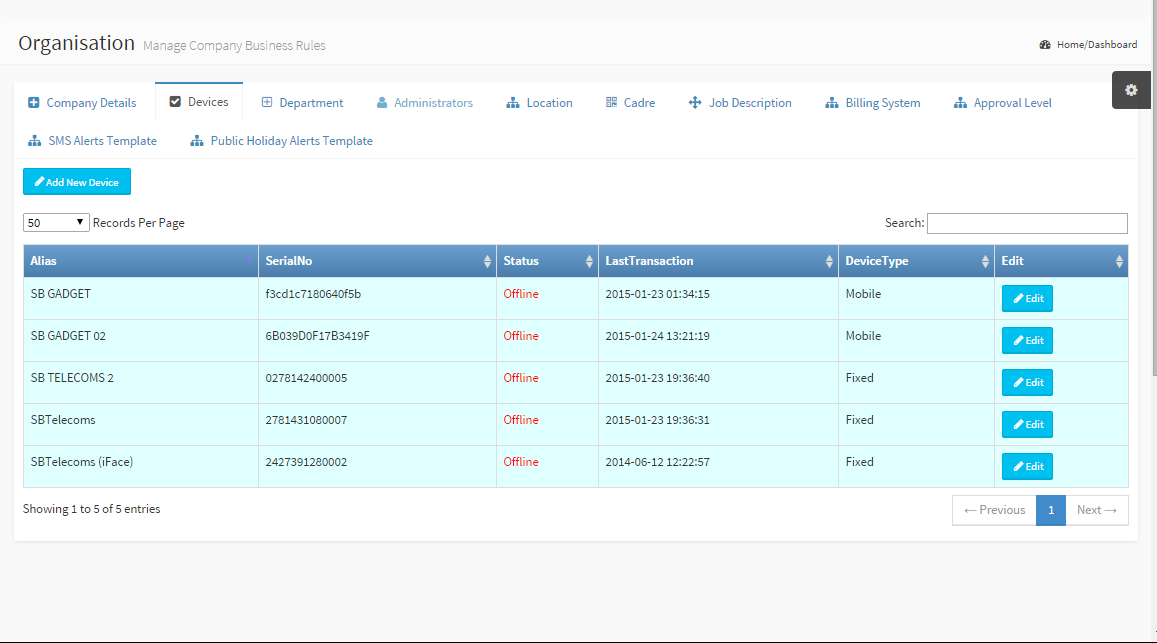The height and width of the screenshot is (643, 1157).
Task: Edit the SBTelecoms (iFace) device
Action: click(x=1027, y=467)
